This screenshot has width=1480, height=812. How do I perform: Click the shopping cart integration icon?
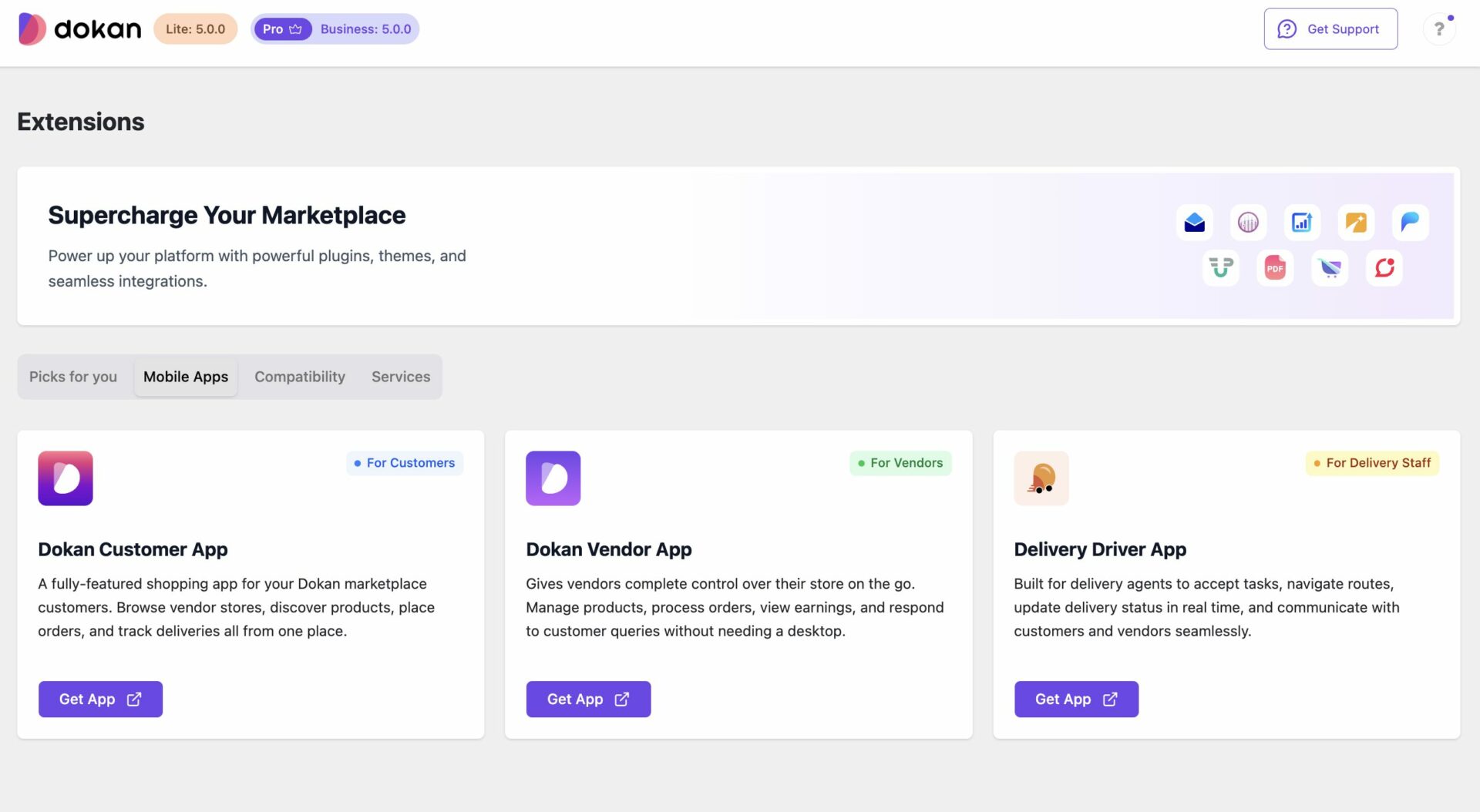1328,268
